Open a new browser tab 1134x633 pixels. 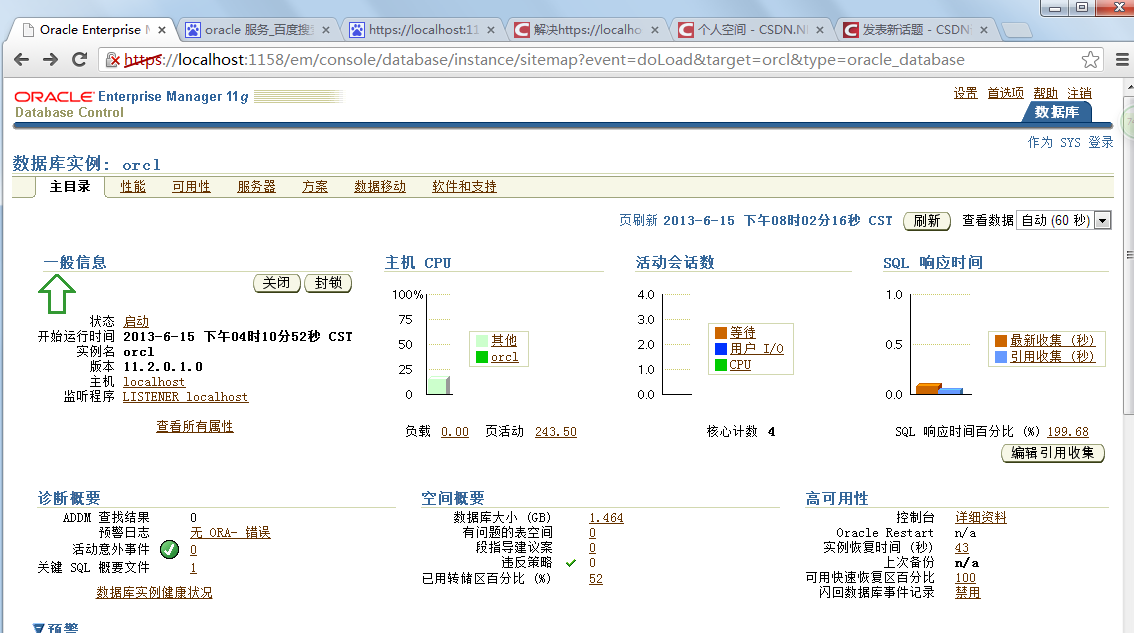click(x=1016, y=30)
